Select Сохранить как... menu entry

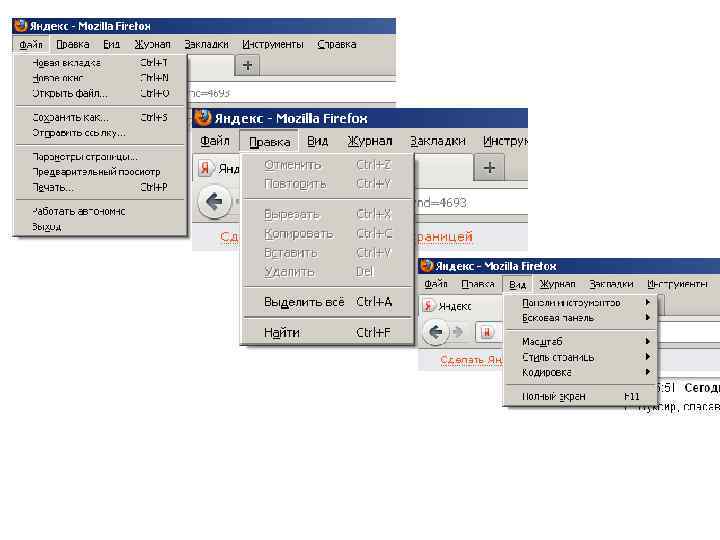pyautogui.click(x=100, y=118)
